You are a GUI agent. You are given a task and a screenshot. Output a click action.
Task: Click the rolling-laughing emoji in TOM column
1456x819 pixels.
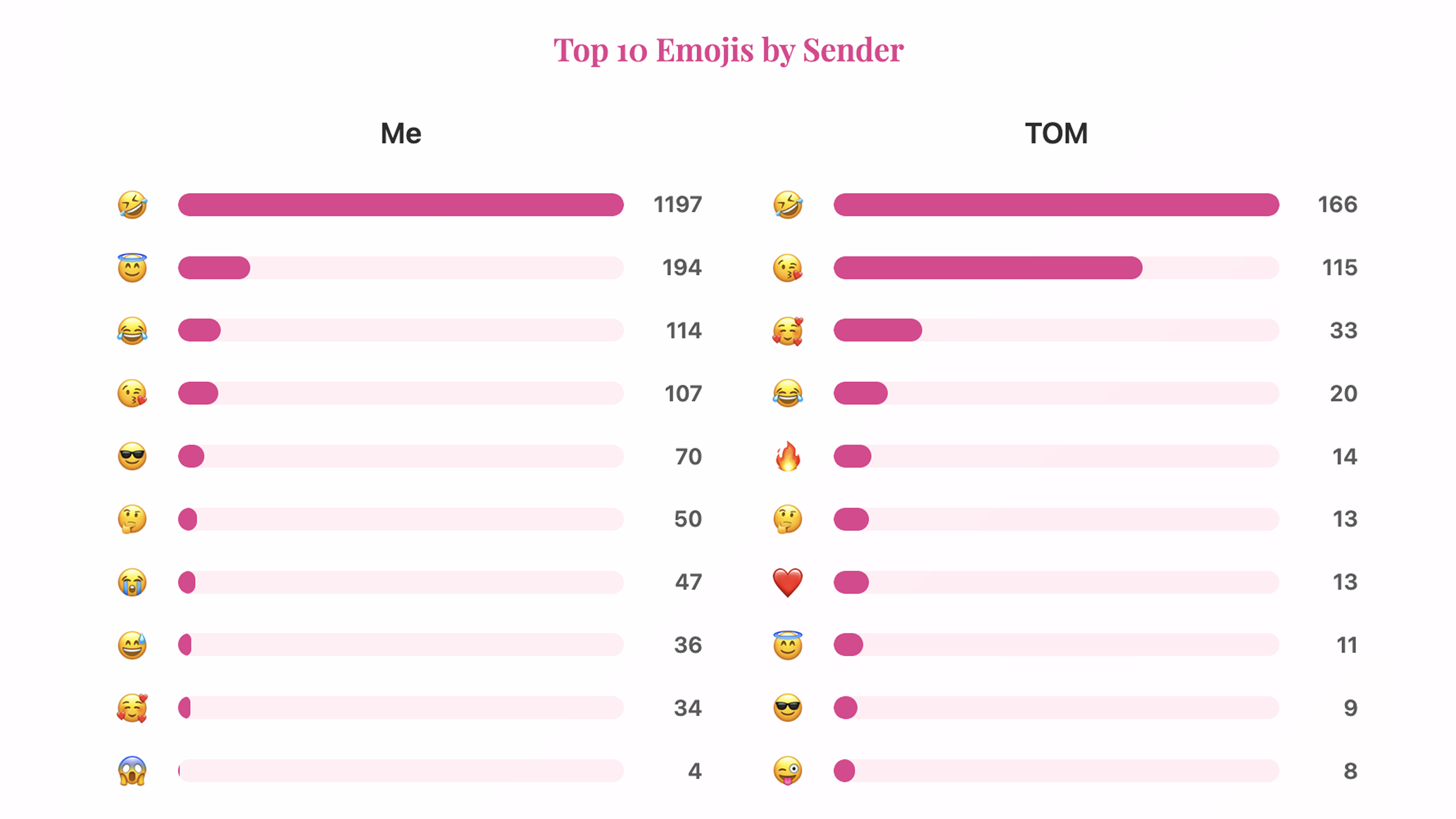point(787,204)
